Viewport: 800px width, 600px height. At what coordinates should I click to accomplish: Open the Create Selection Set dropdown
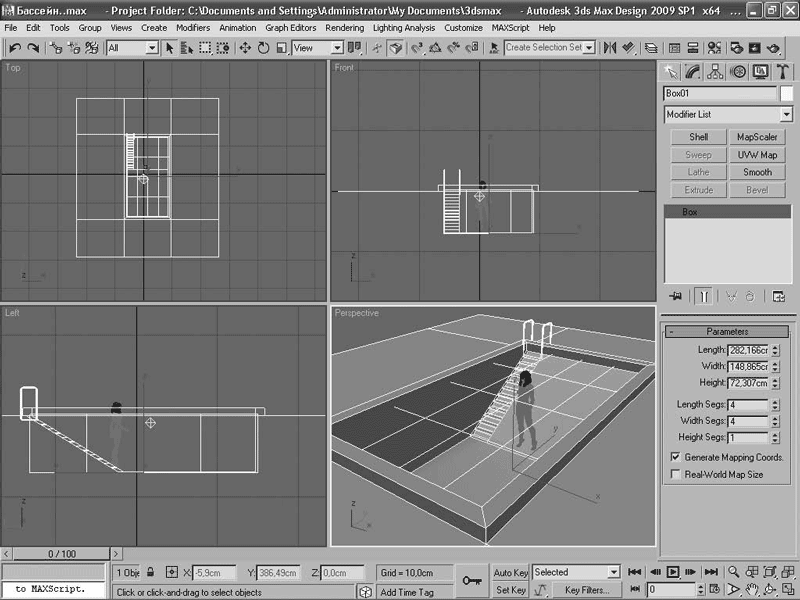click(589, 47)
